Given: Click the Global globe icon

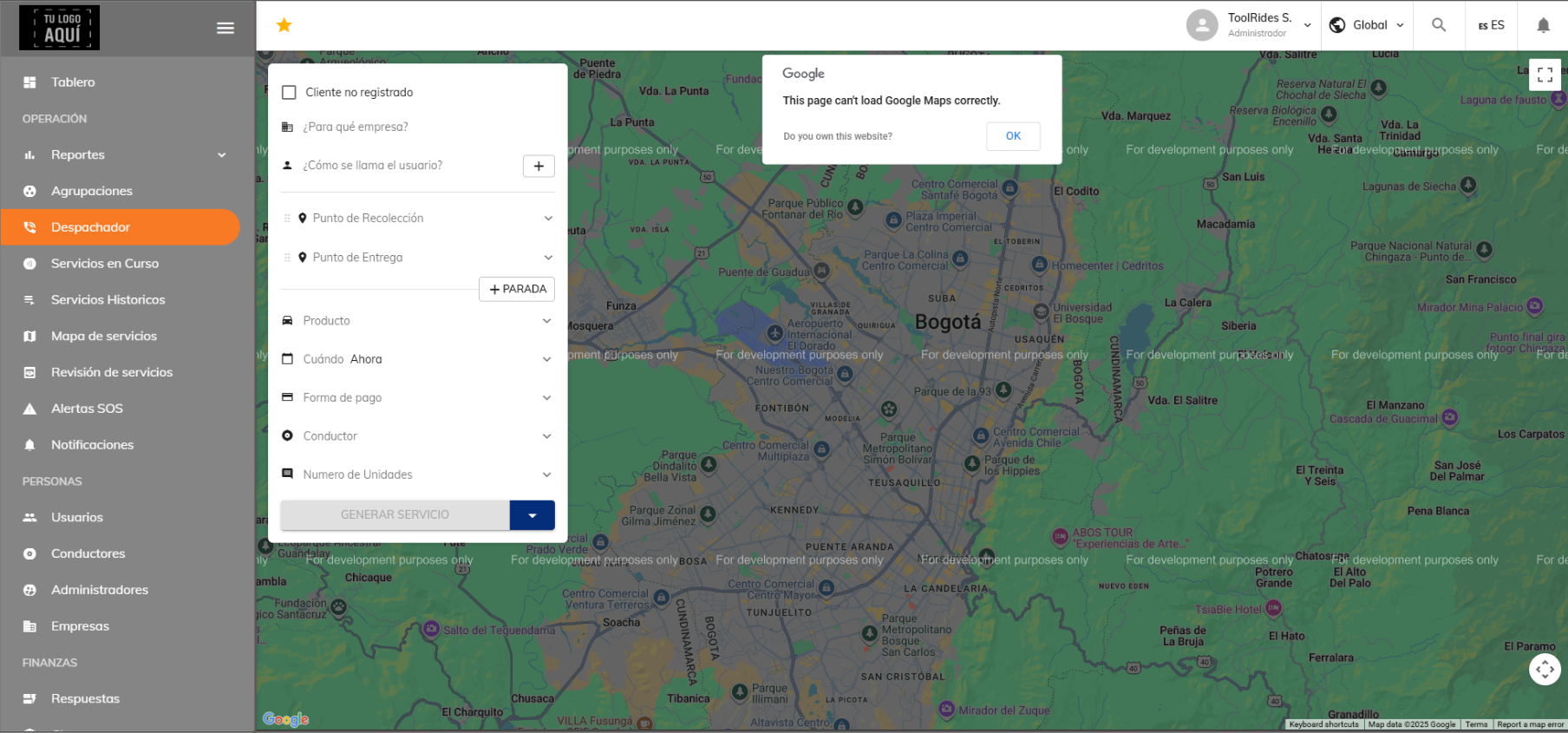Looking at the screenshot, I should click(x=1337, y=25).
